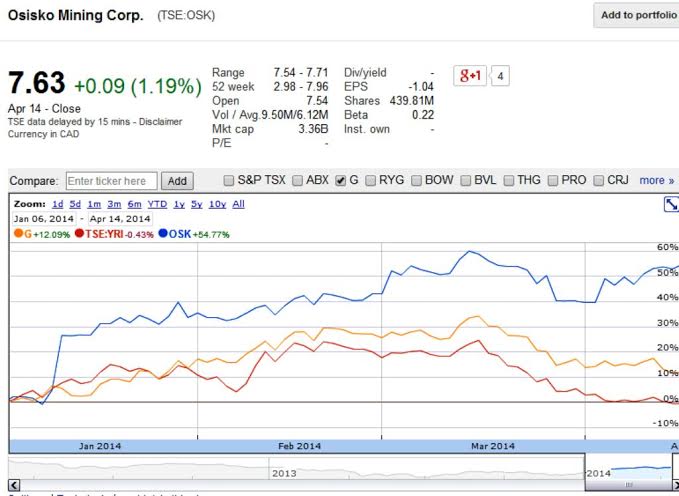Click the Osisko Mining Corp. title

75,16
